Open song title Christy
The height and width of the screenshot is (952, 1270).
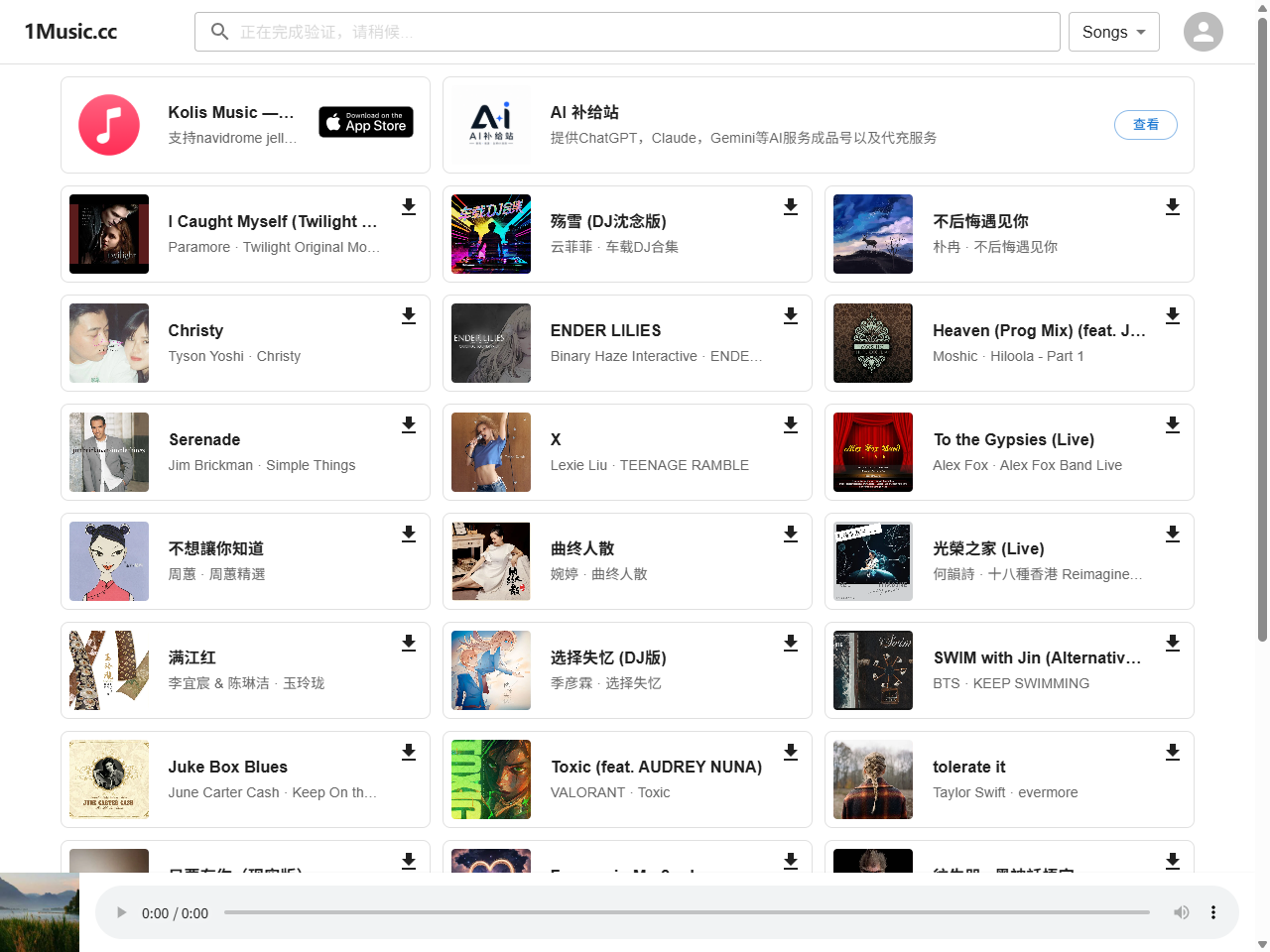[x=195, y=330]
